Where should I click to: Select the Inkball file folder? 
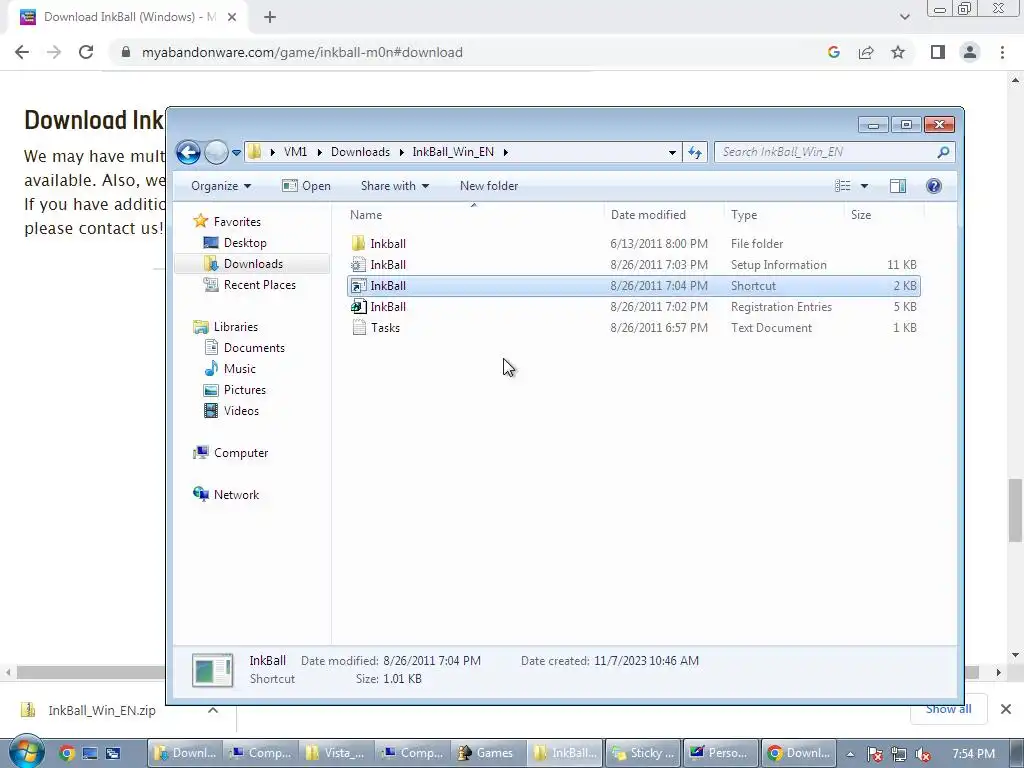[x=633, y=244]
